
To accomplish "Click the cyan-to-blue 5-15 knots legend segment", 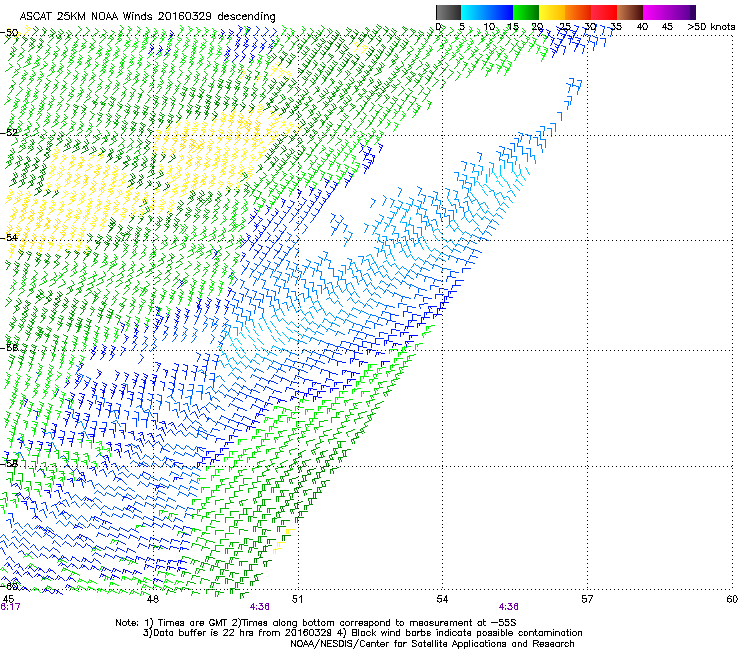I will [x=487, y=12].
